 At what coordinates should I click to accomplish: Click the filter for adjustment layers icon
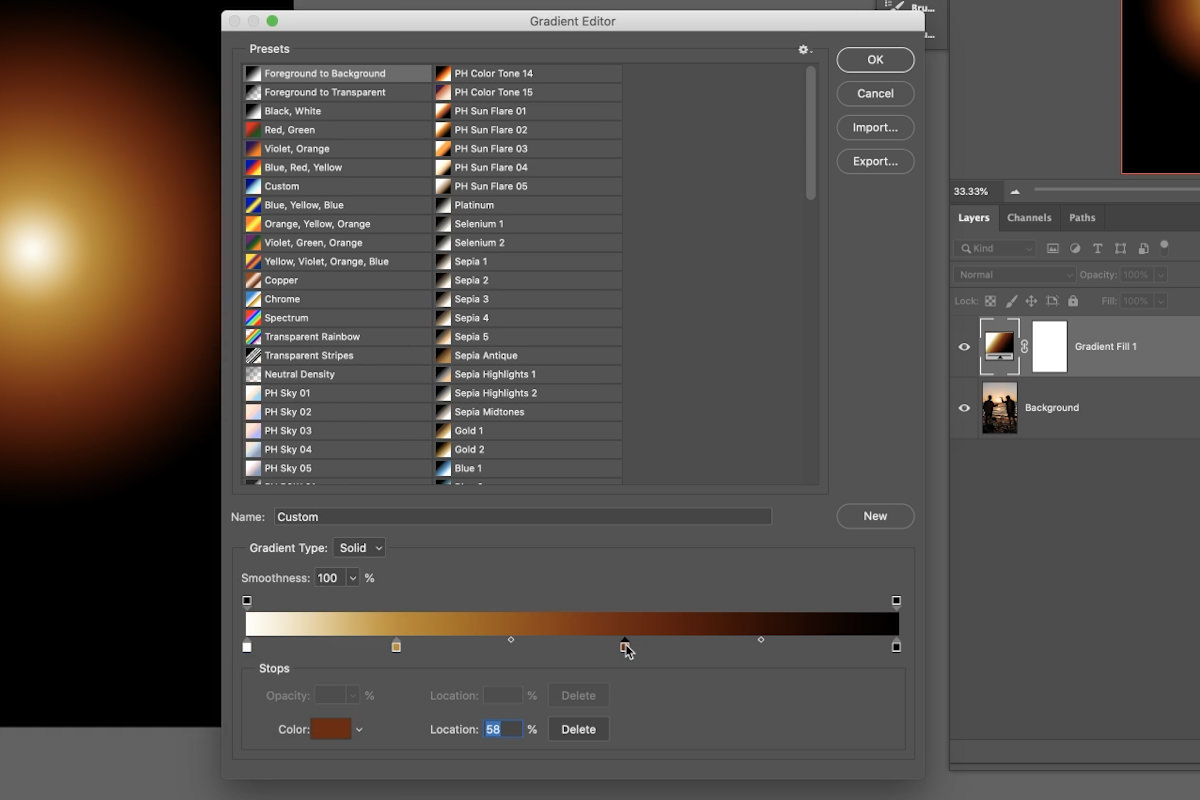coord(1075,248)
